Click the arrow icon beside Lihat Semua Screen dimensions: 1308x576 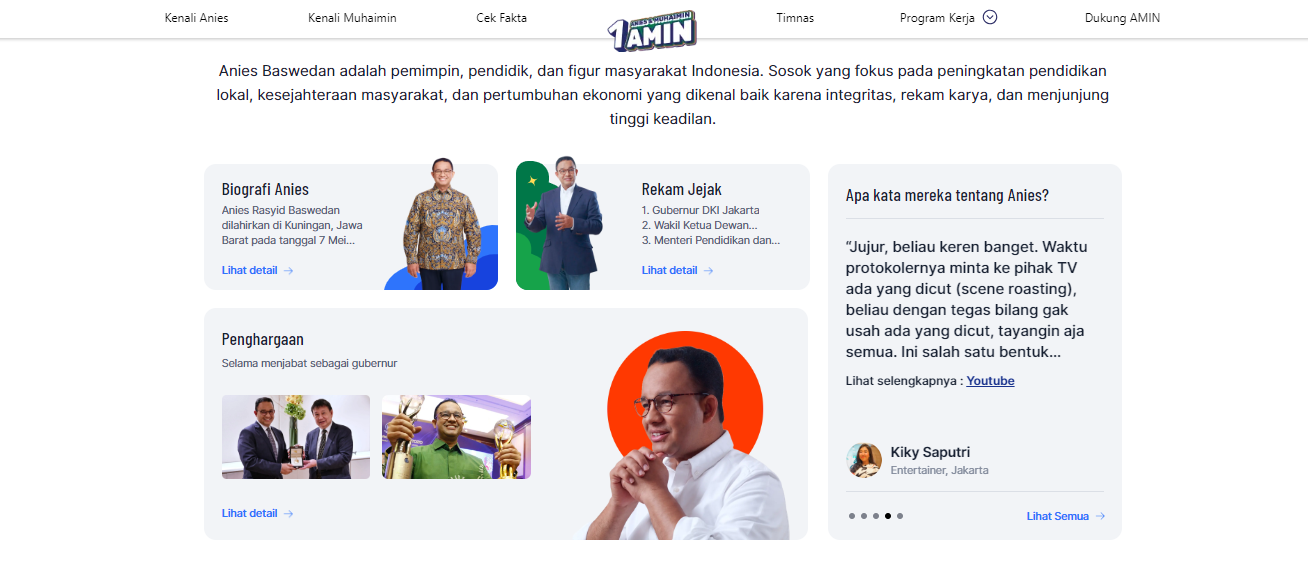(x=1100, y=516)
